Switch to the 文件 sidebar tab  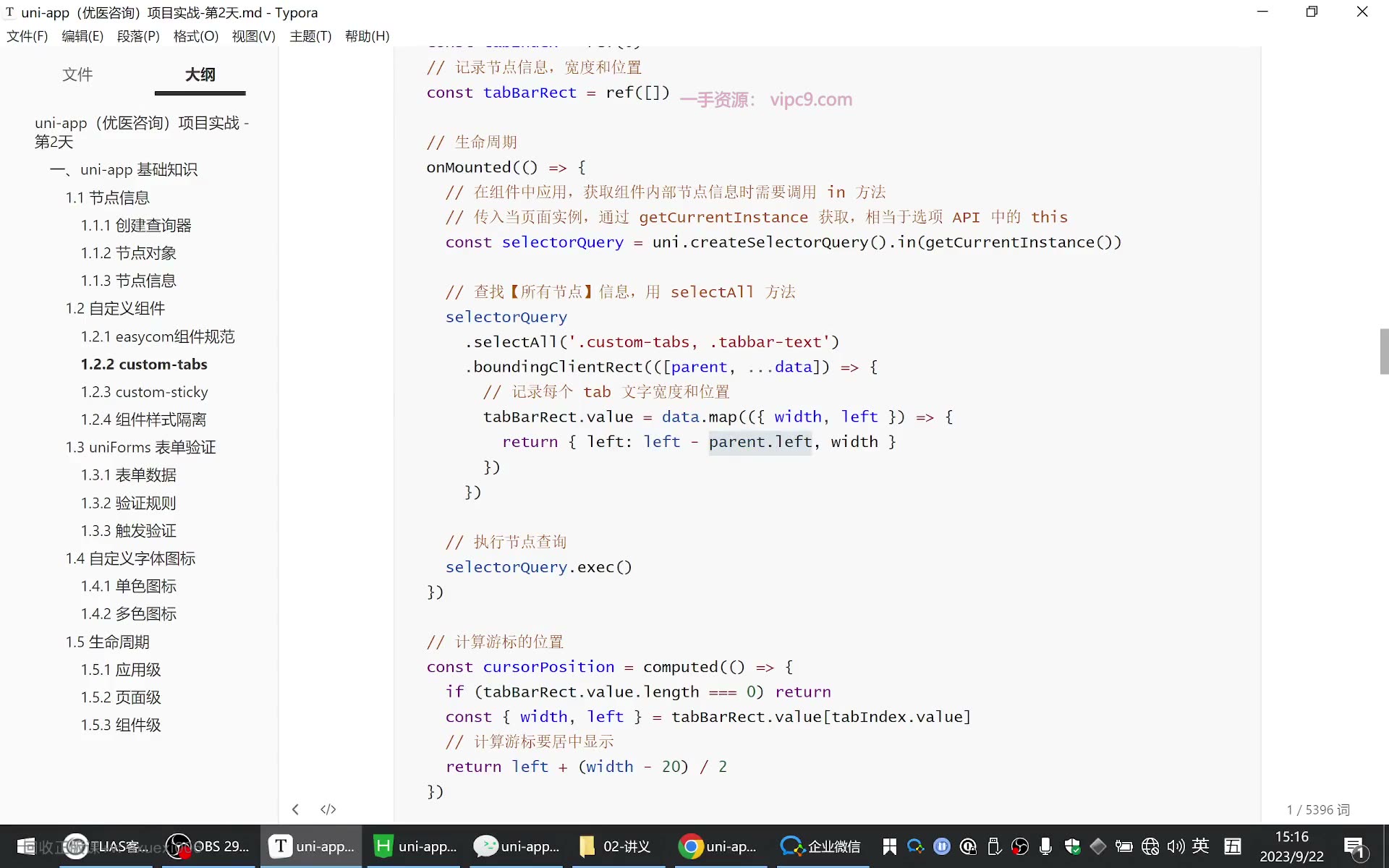77,75
